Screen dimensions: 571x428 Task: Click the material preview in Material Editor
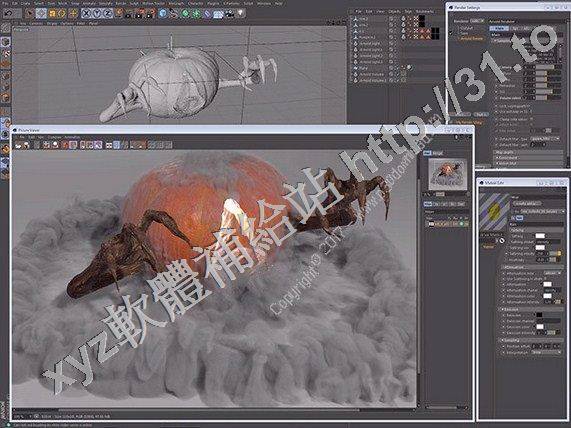(x=494, y=212)
